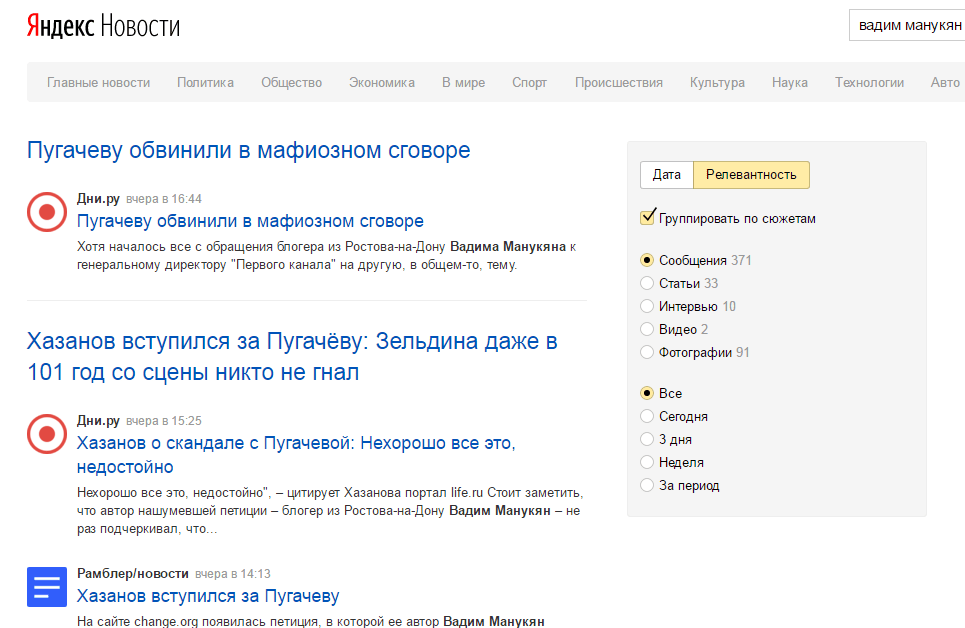Open the Технологии section in the navigation bar
This screenshot has height=628, width=965.
tap(869, 83)
